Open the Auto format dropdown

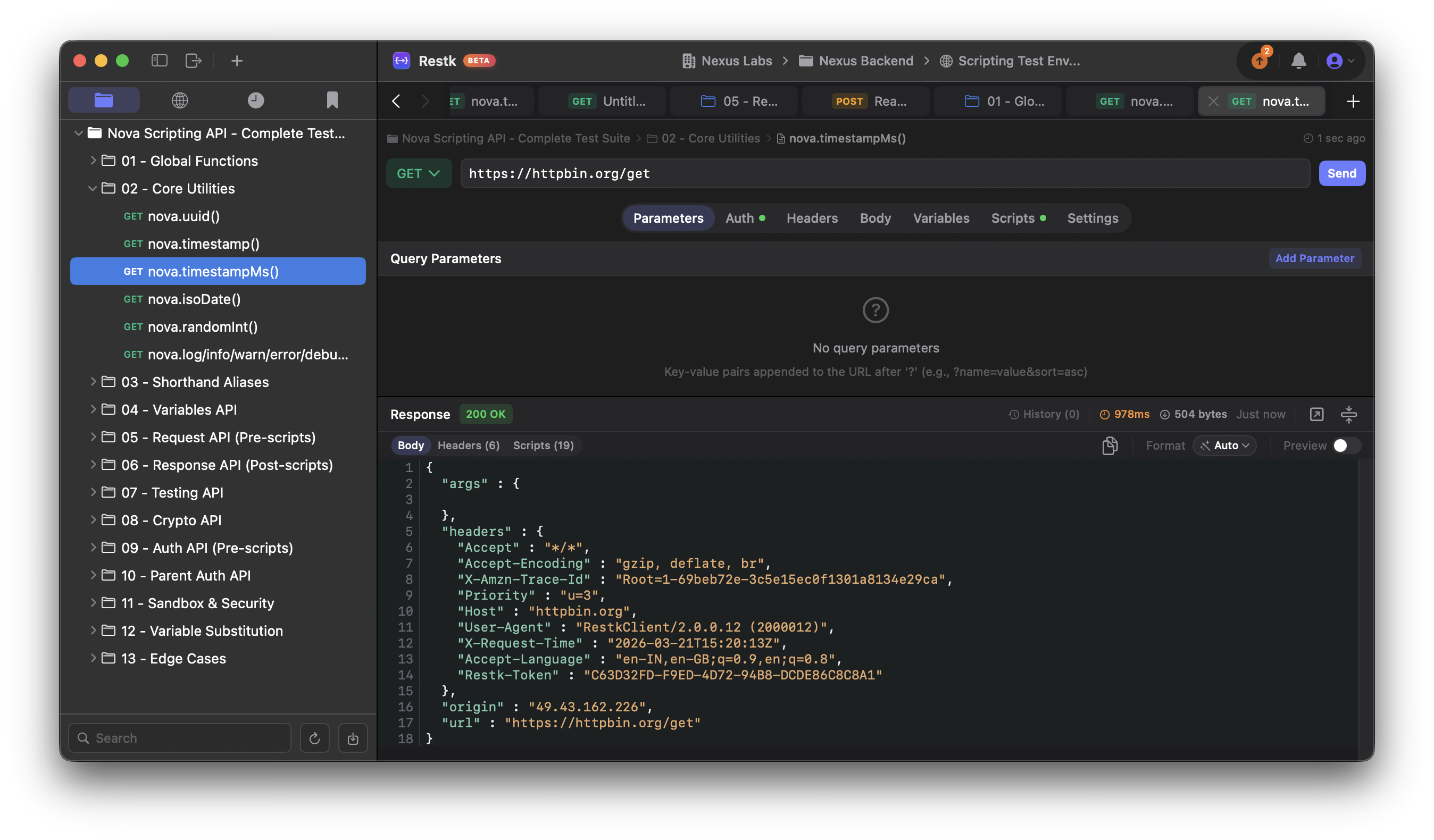point(1224,446)
